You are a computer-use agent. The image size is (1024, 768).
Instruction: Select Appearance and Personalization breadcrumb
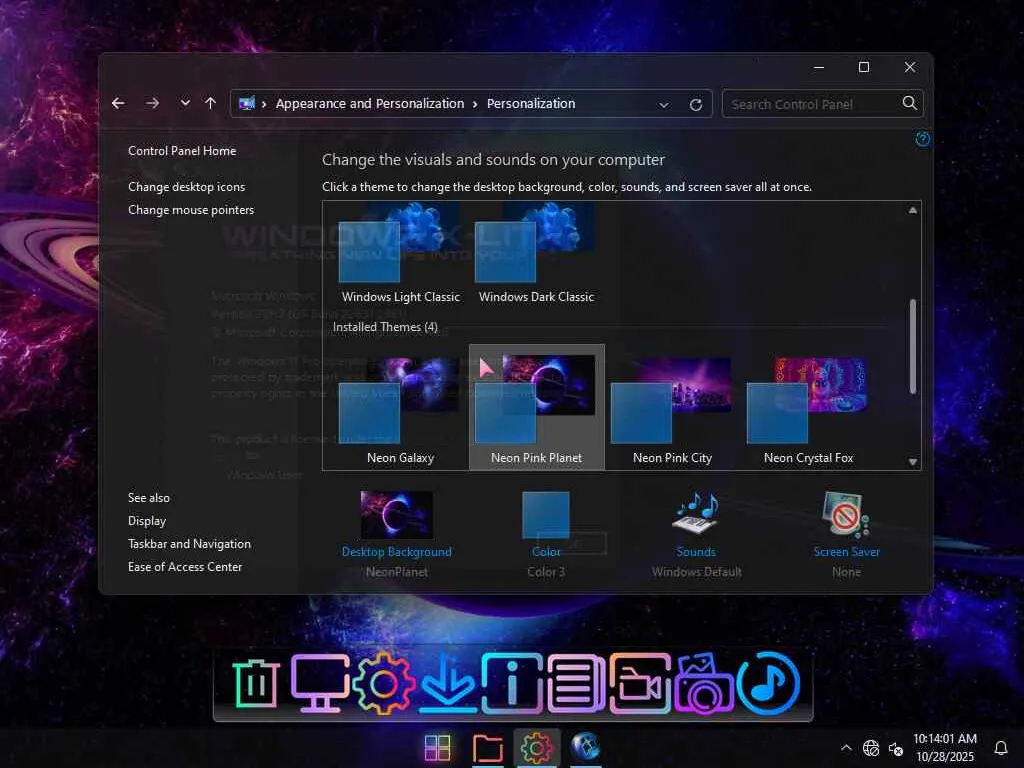point(370,103)
